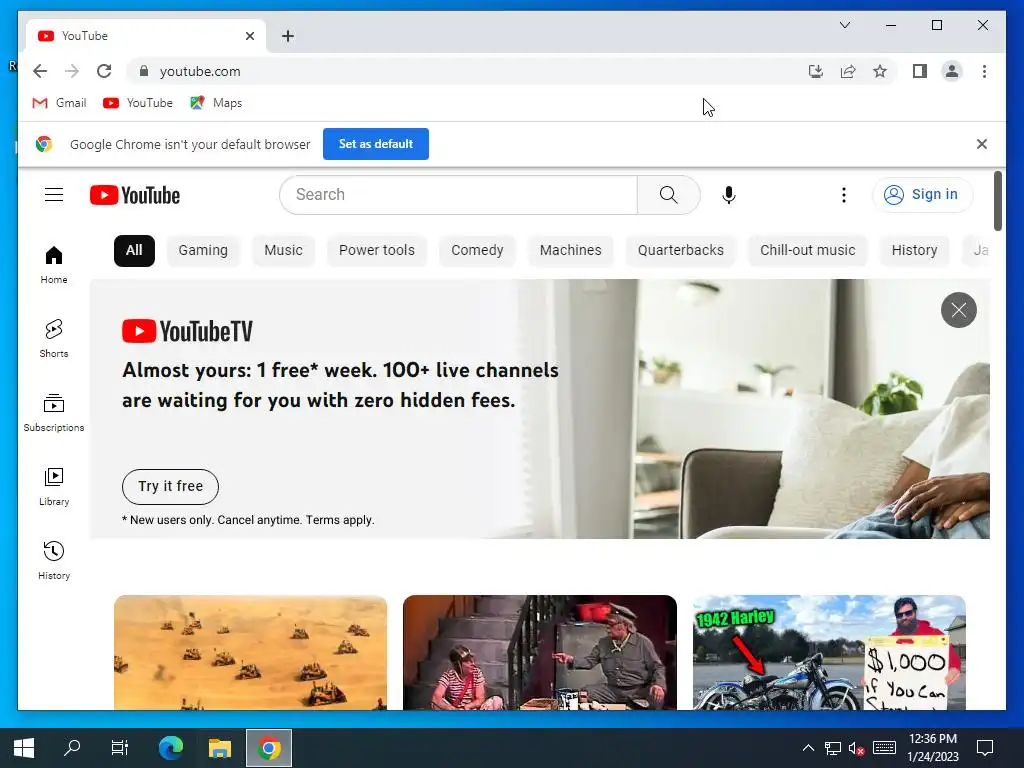Click Set as default button

click(376, 144)
